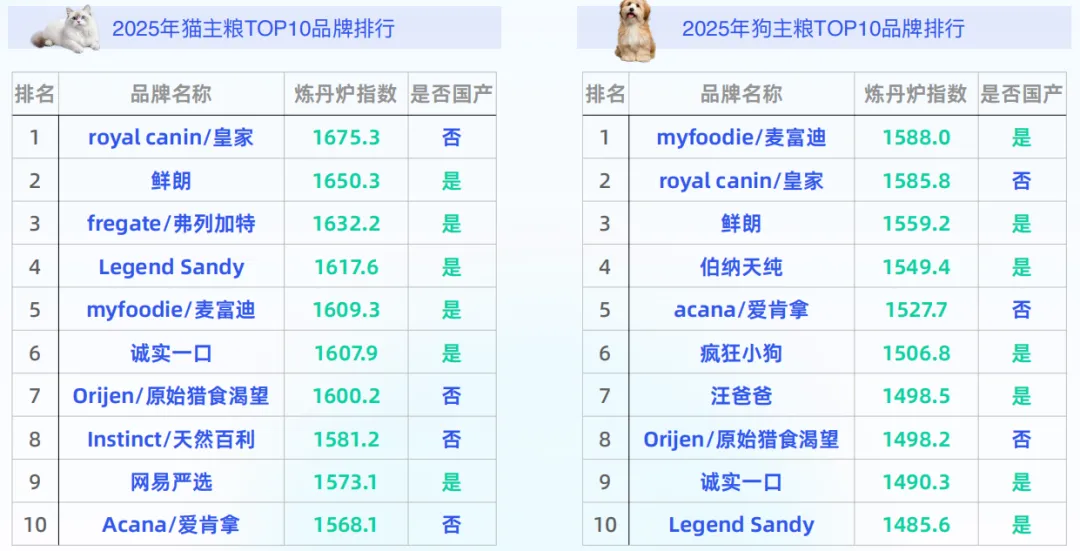This screenshot has height=551, width=1080.
Task: Click the fregate/弗列加特 brand cell
Action: [171, 224]
